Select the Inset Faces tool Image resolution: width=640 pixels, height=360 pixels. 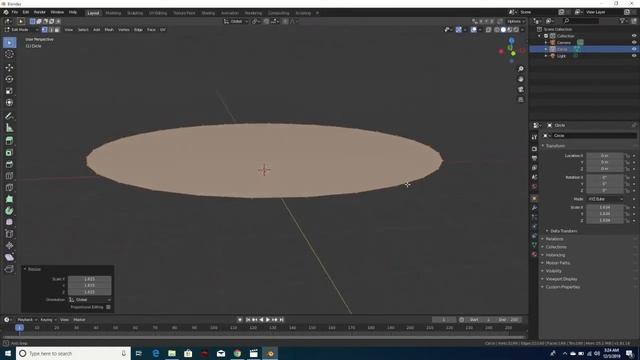(9, 153)
